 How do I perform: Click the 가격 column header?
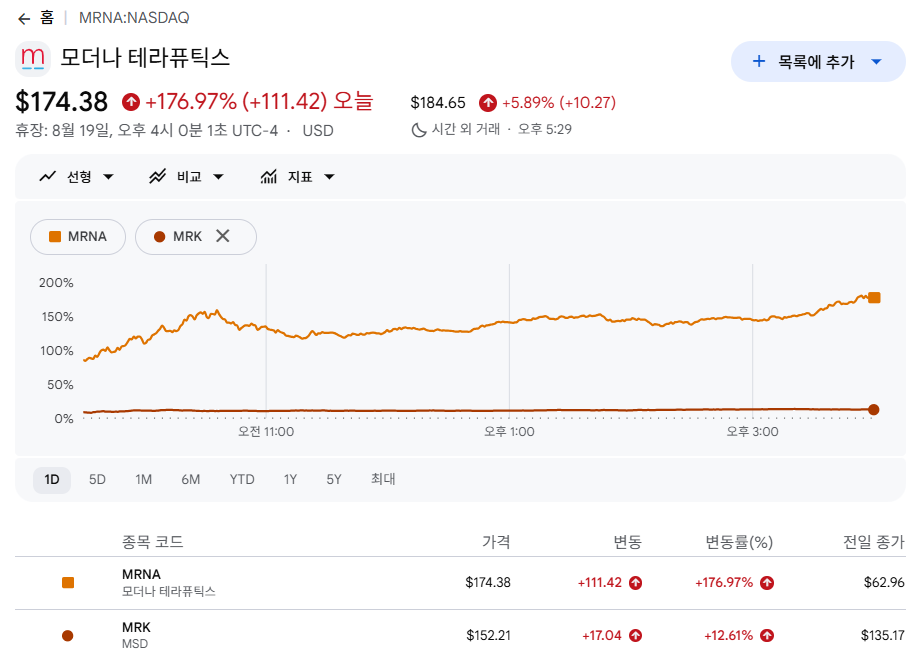tap(496, 542)
